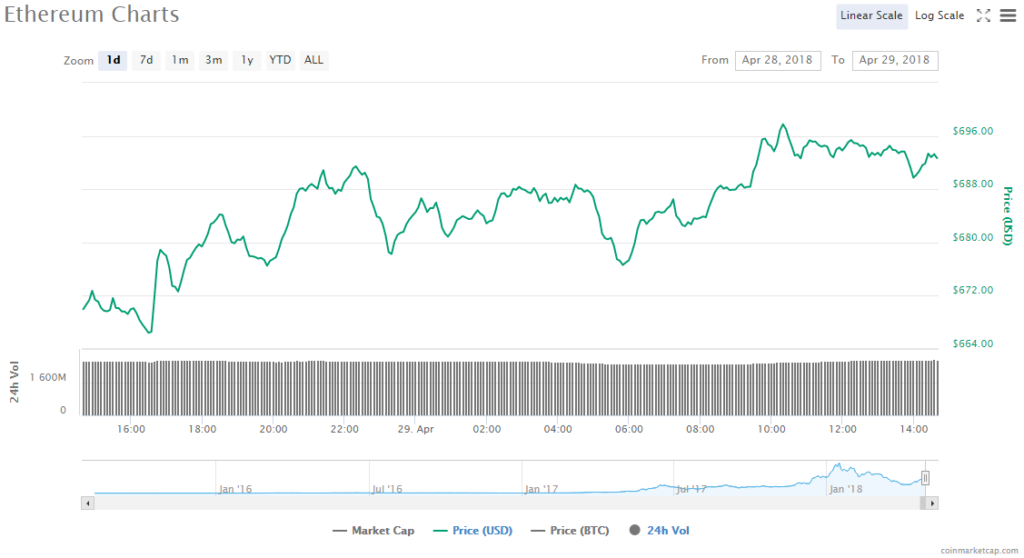Screen dimensions: 1024x558
Task: Grab the navigator range handle
Action: (926, 478)
